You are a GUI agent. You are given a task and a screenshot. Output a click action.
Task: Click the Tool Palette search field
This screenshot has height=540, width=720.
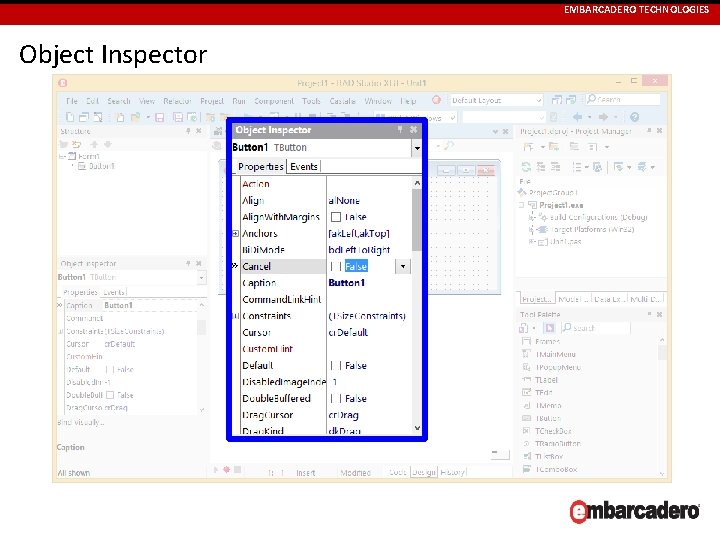tap(596, 328)
